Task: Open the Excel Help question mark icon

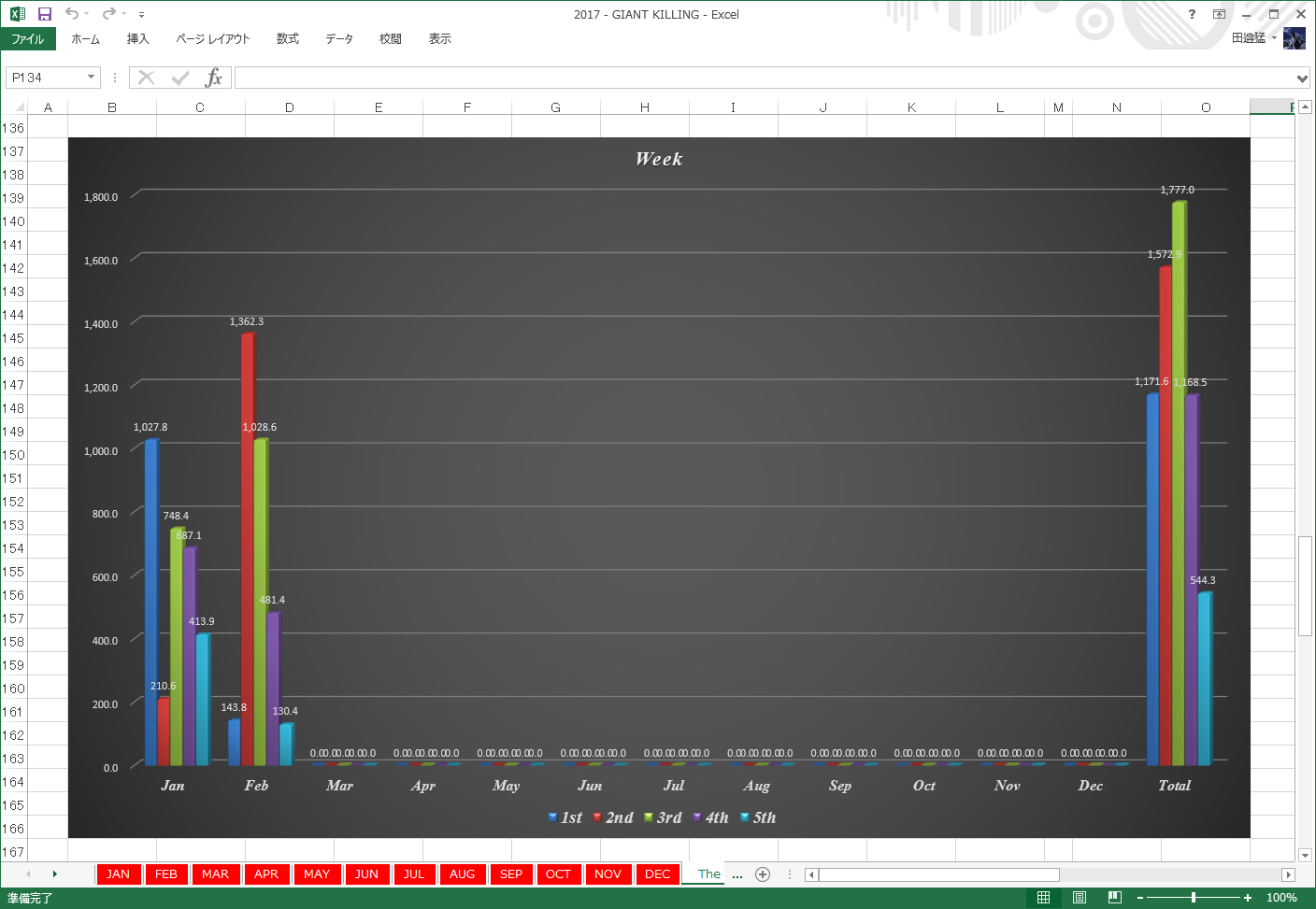Action: pos(1192,14)
